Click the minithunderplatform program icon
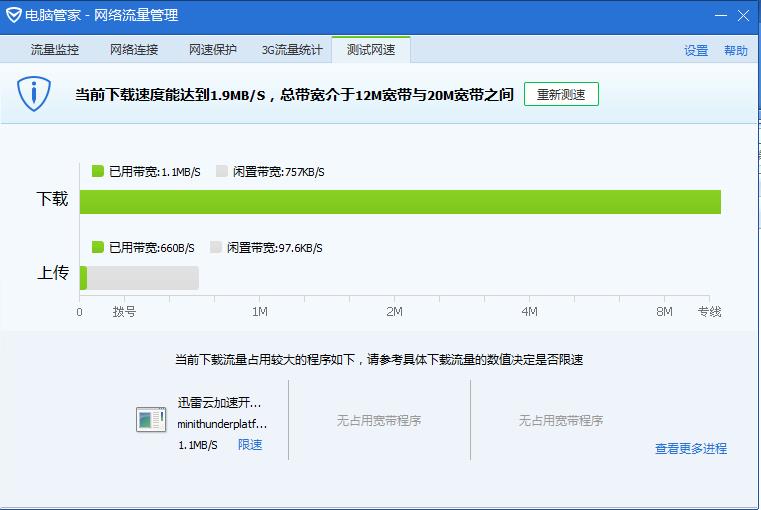Image resolution: width=761 pixels, height=510 pixels. pos(151,419)
